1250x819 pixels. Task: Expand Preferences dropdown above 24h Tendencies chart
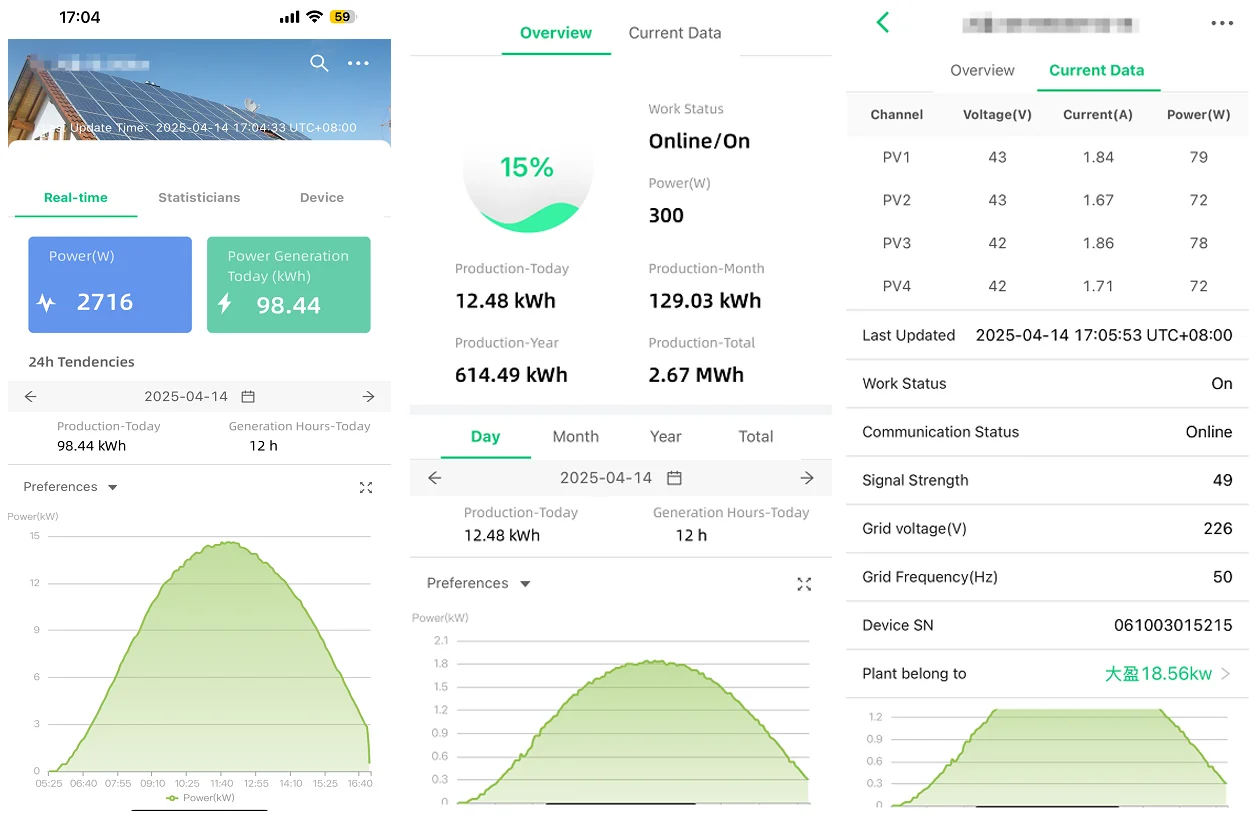pos(70,487)
